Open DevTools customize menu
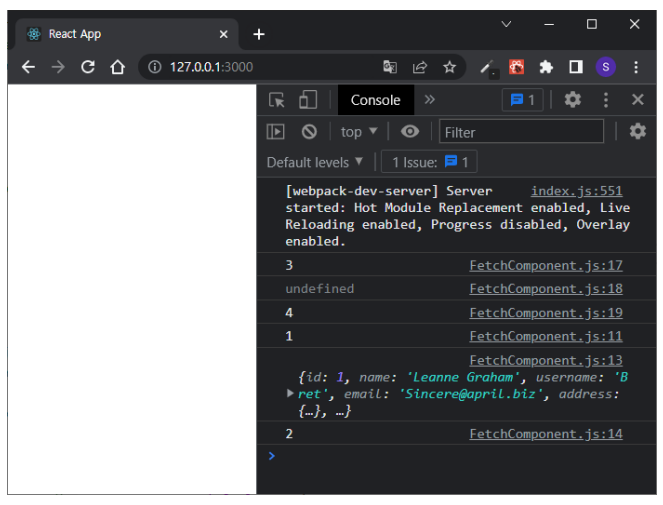Viewport: 663px width, 505px height. pyautogui.click(x=605, y=100)
